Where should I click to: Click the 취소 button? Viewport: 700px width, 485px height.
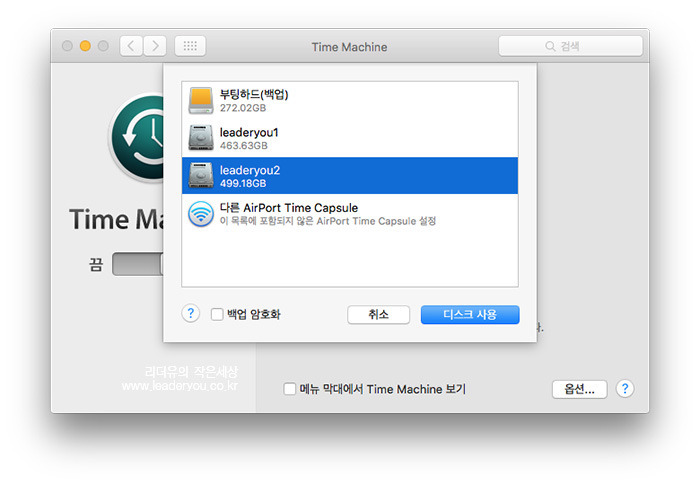(378, 314)
